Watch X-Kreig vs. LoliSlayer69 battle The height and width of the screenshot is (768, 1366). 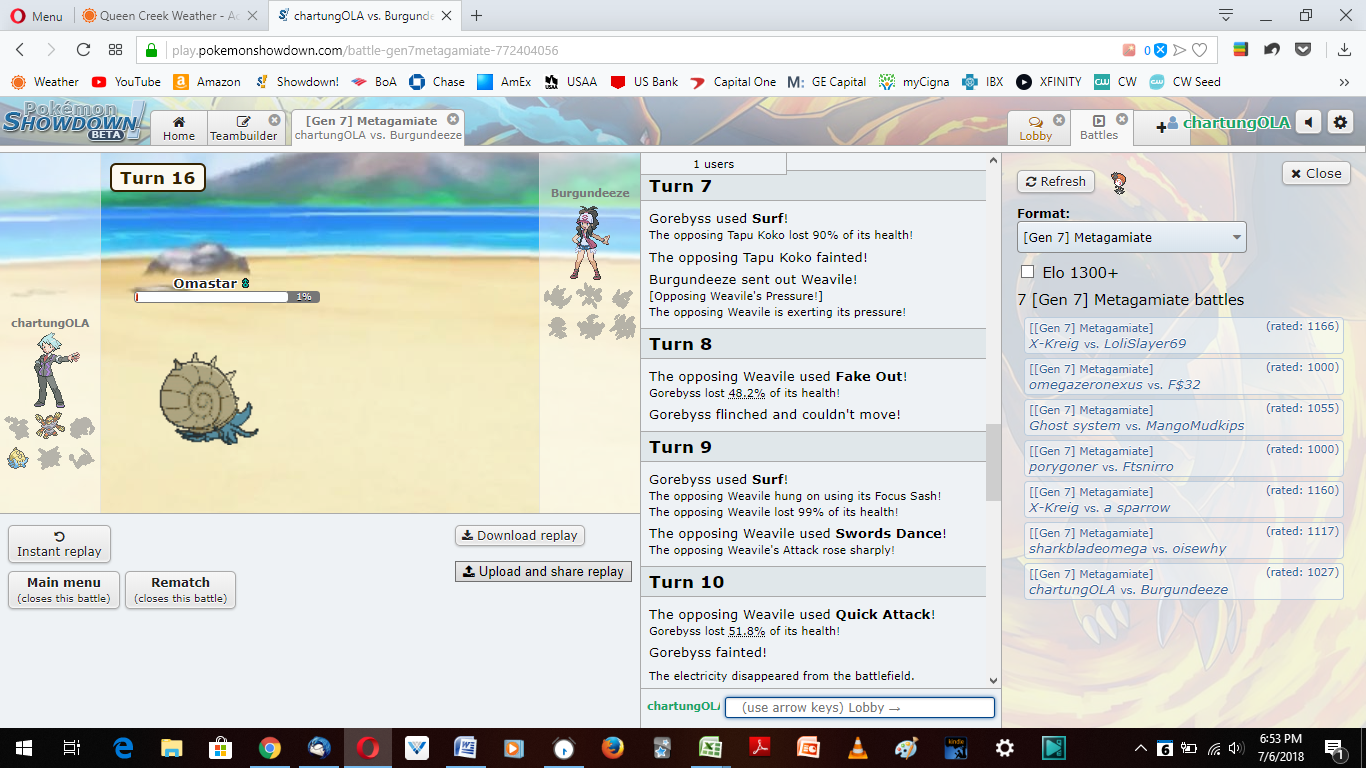pos(1183,336)
